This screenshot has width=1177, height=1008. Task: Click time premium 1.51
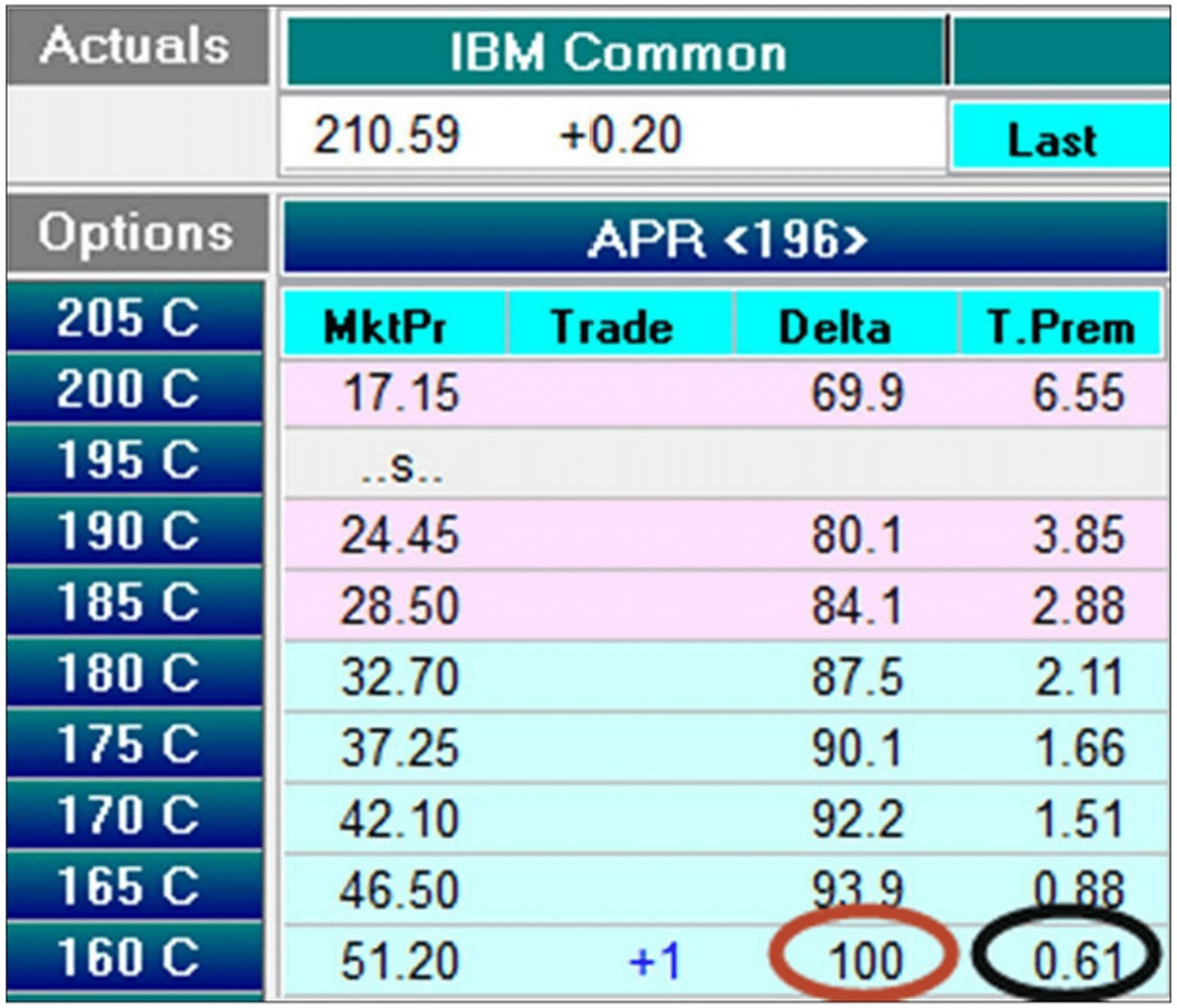tap(1079, 819)
